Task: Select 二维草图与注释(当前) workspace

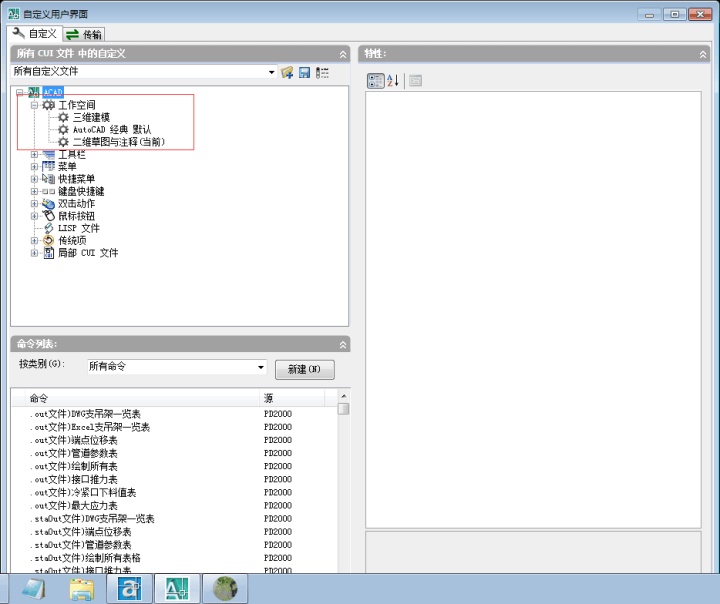Action: [x=119, y=142]
